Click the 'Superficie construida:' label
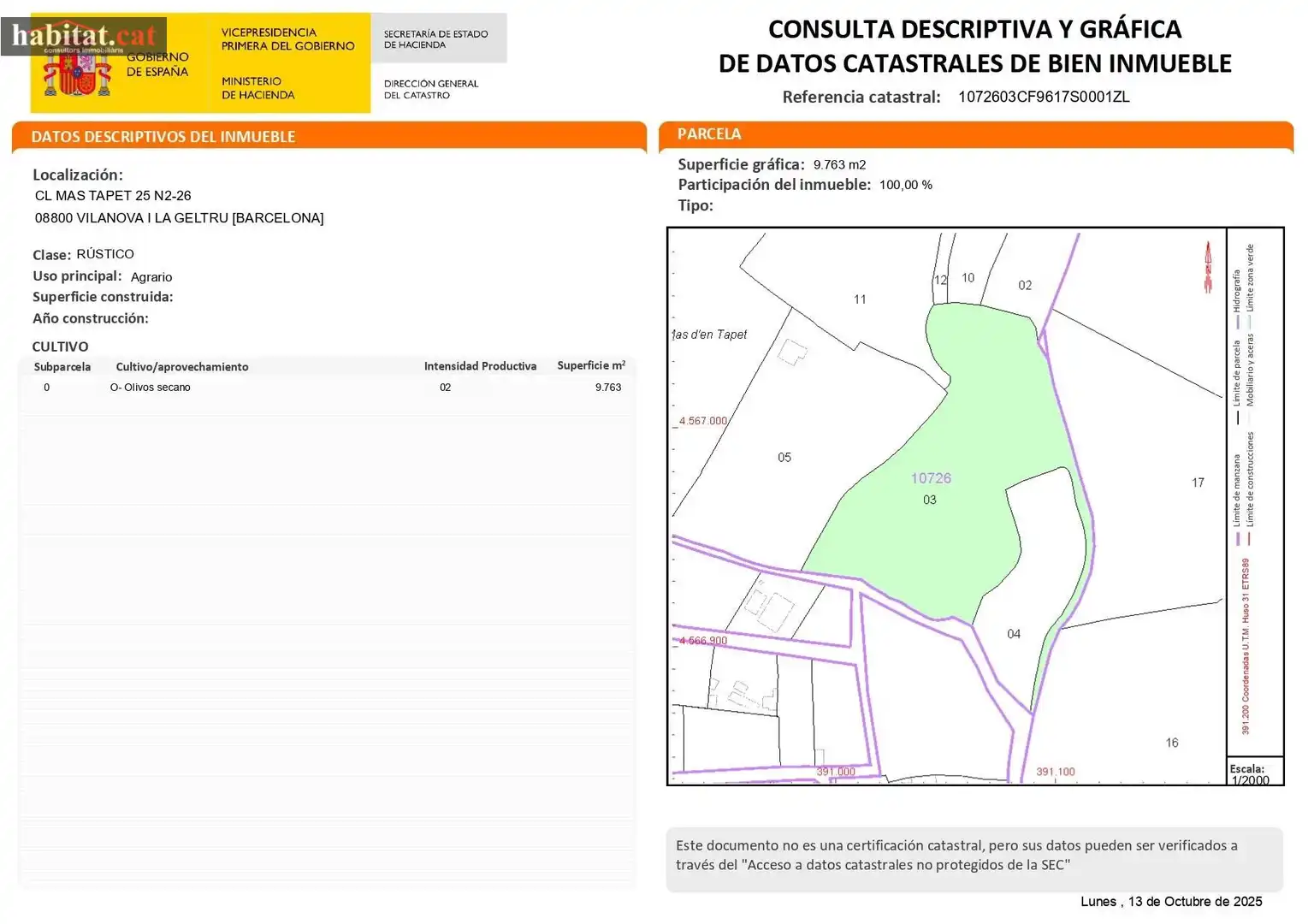 pos(103,297)
